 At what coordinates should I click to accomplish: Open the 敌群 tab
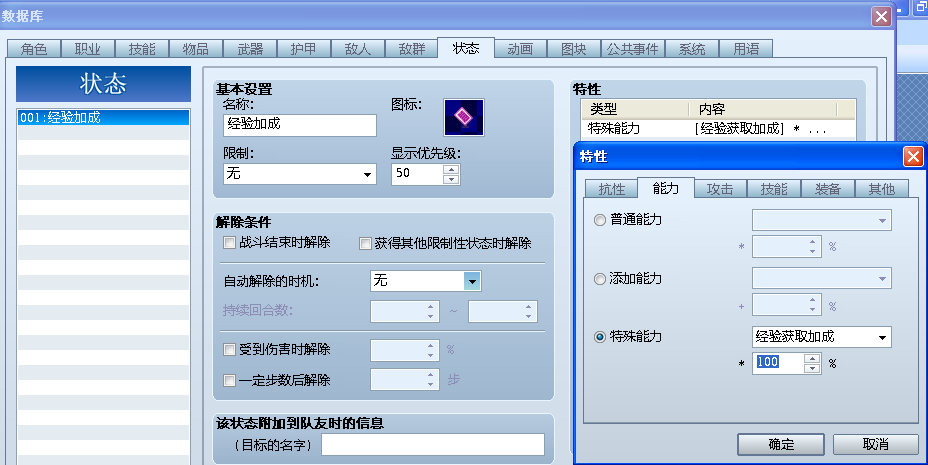click(412, 49)
